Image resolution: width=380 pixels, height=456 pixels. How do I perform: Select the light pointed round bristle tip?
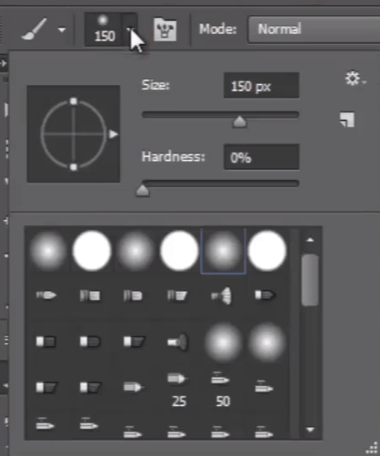pyautogui.click(x=46, y=295)
